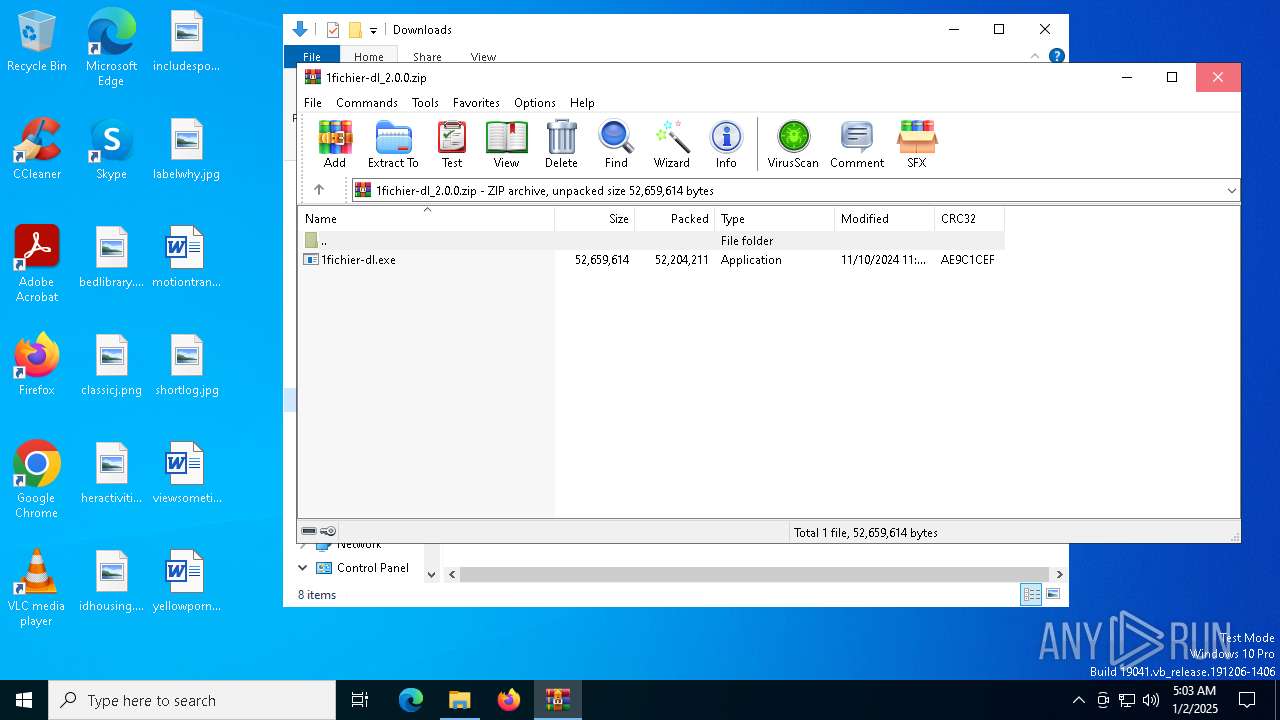Click the taskbar search box
Screen dimensions: 1280x720
pos(192,700)
